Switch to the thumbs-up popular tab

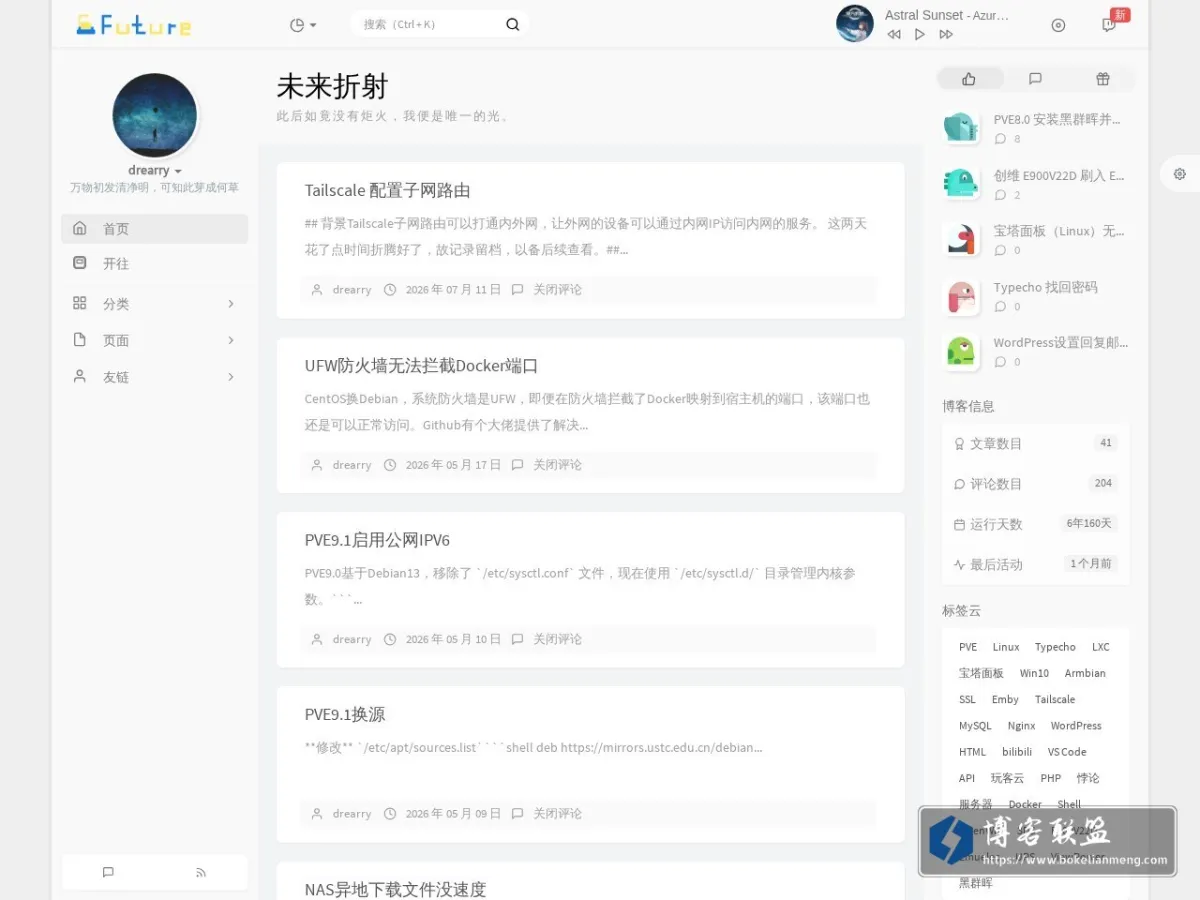(969, 79)
